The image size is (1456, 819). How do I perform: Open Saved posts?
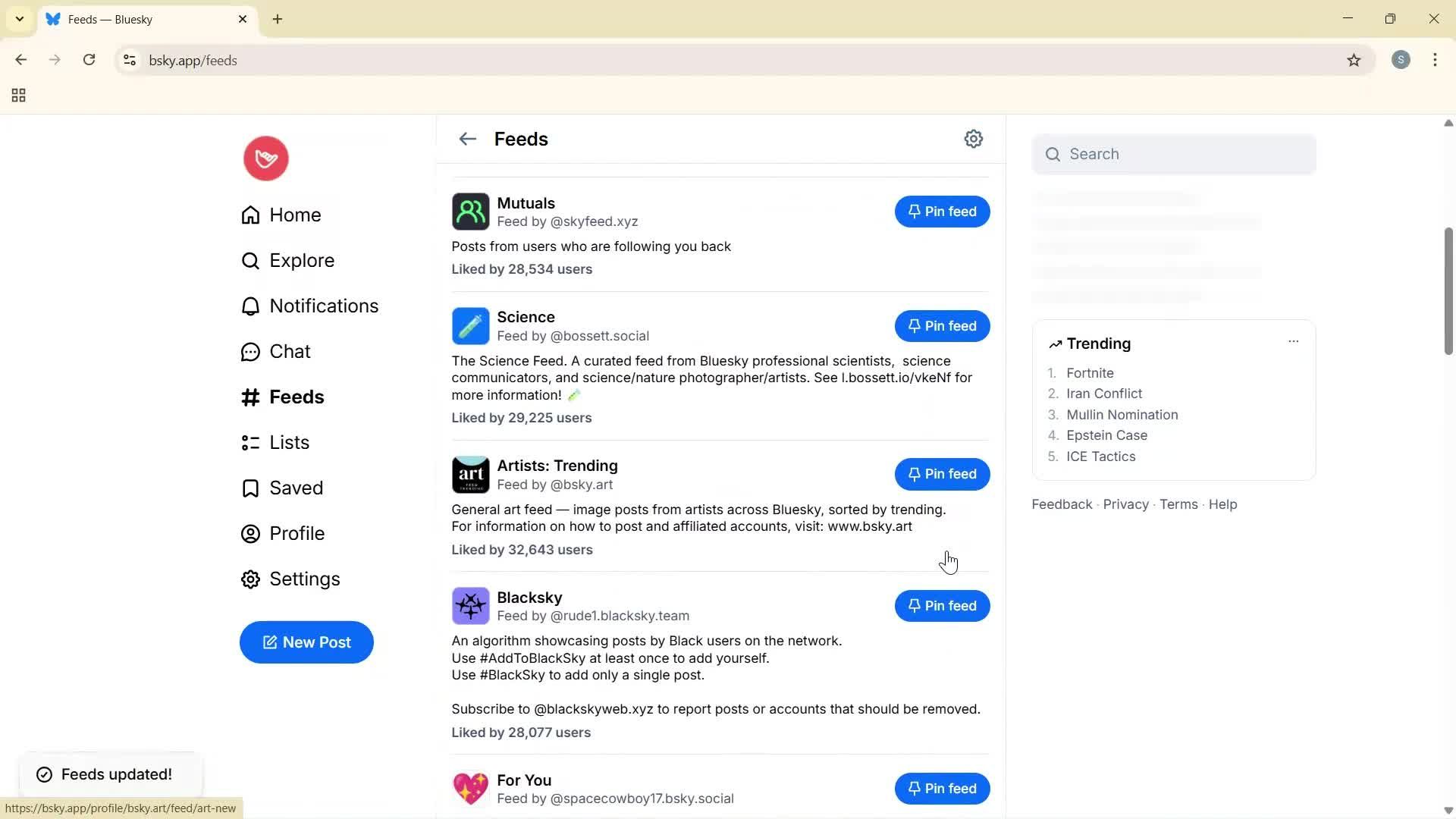tap(296, 488)
